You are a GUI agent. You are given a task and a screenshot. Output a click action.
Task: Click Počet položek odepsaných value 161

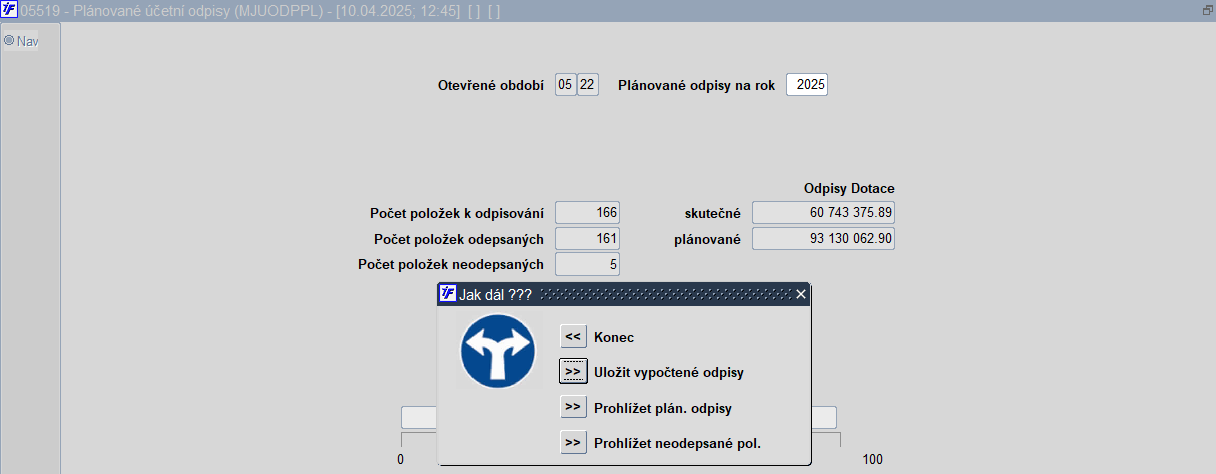[x=587, y=238]
